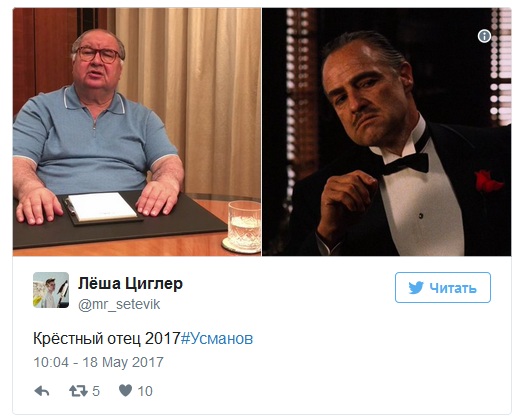Image resolution: width=517 pixels, height=420 pixels.
Task: Select the tweet text Крёстный отец 2017
Action: pyautogui.click(x=107, y=338)
